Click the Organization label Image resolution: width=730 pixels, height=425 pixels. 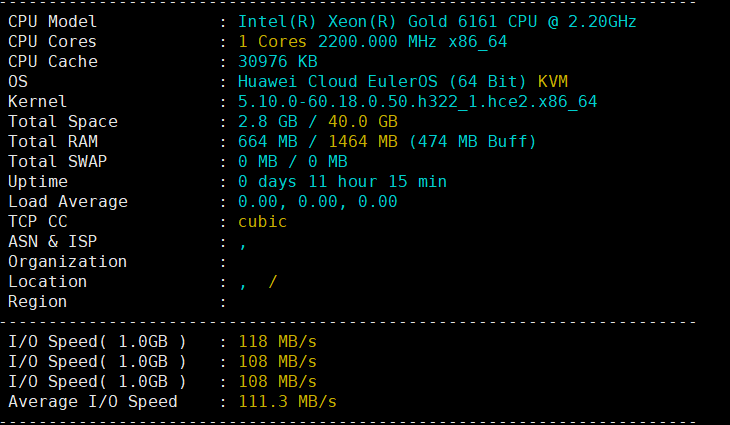click(68, 262)
